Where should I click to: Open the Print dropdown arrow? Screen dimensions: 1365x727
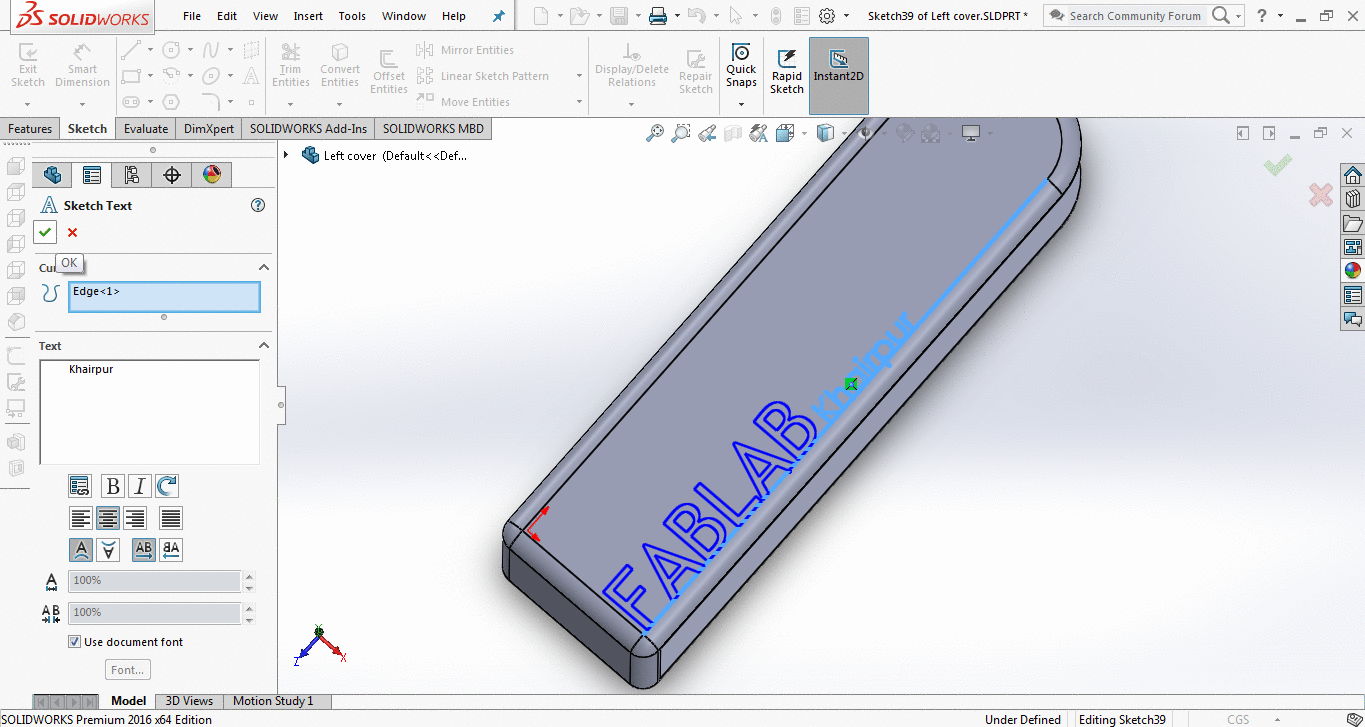coord(677,16)
